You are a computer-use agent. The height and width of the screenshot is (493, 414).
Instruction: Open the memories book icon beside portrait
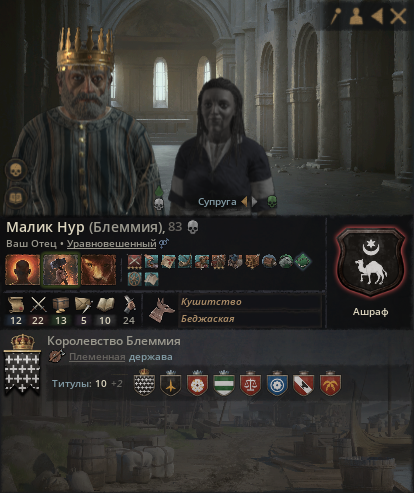click(x=16, y=198)
